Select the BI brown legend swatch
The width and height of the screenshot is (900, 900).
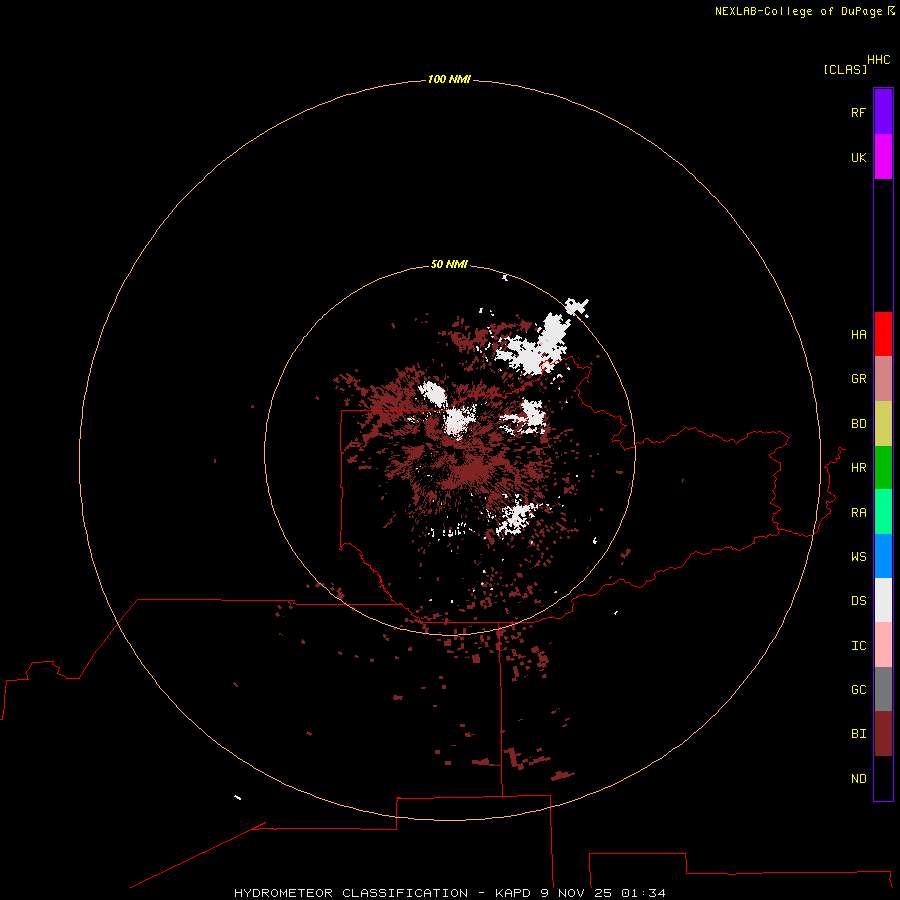pyautogui.click(x=883, y=734)
